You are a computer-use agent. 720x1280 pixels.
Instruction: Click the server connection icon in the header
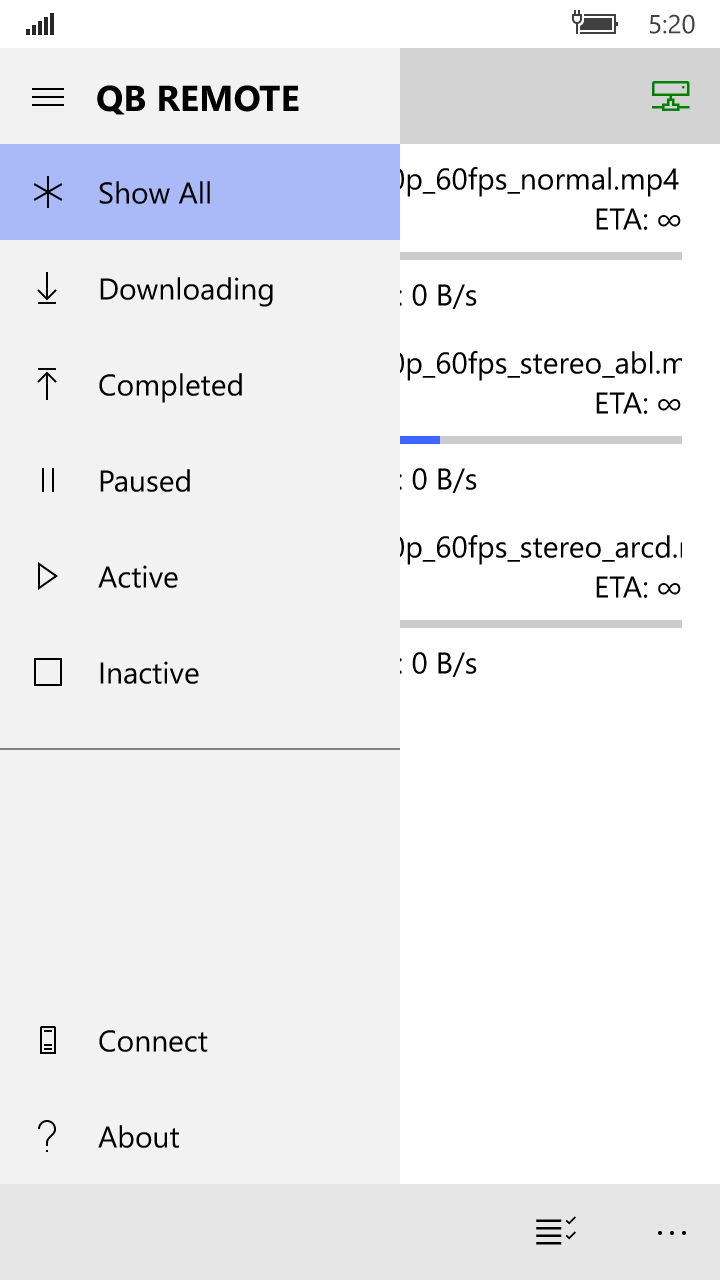pos(670,97)
